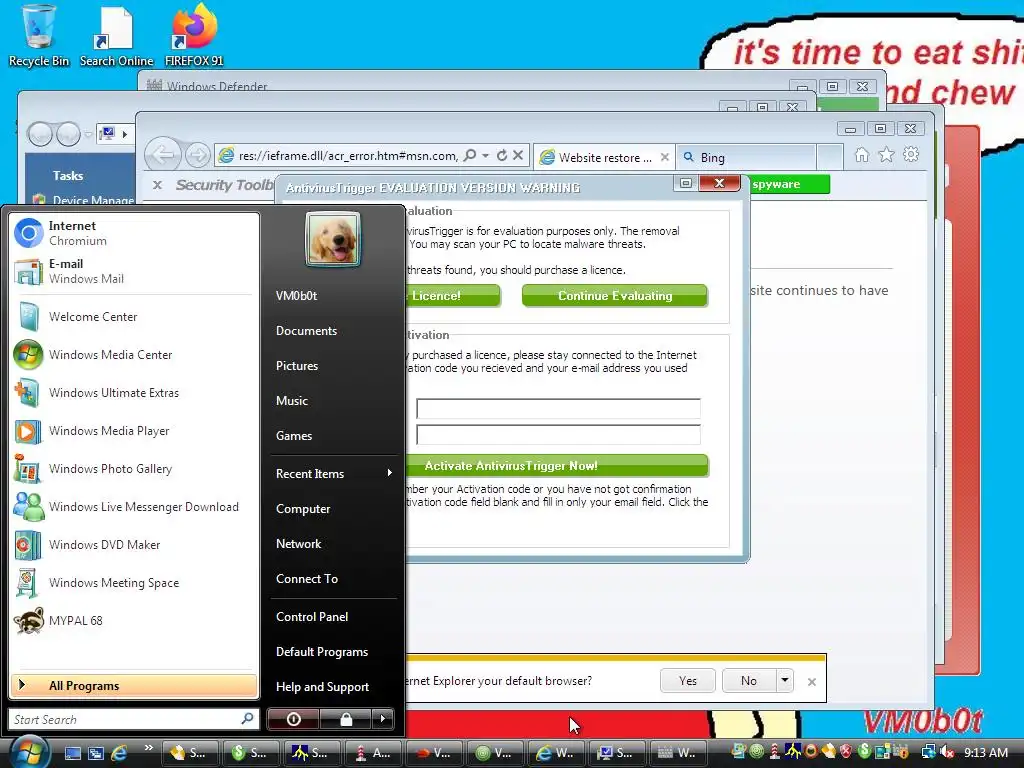Open Search Online desktop shortcut
The height and width of the screenshot is (768, 1024).
116,35
